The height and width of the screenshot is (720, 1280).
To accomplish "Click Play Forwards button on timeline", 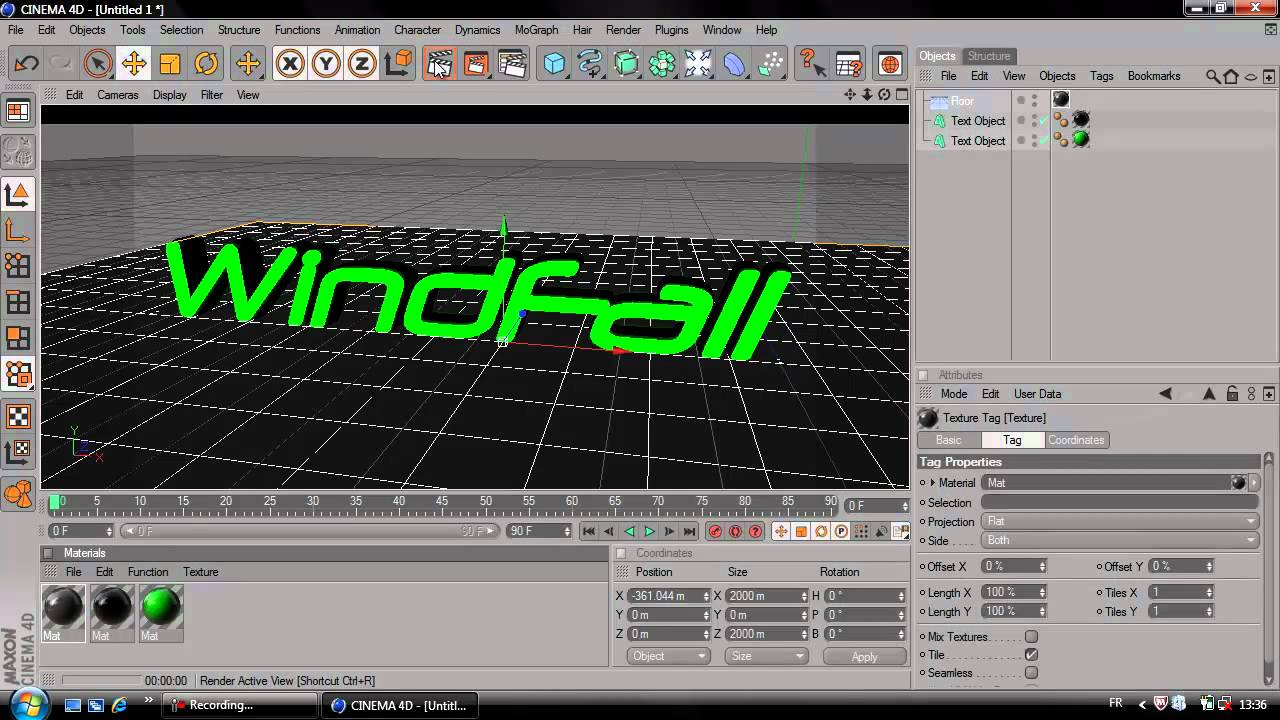I will pos(649,532).
